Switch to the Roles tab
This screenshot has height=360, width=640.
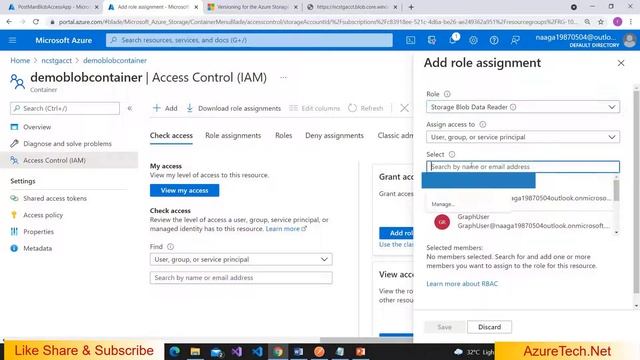click(284, 136)
